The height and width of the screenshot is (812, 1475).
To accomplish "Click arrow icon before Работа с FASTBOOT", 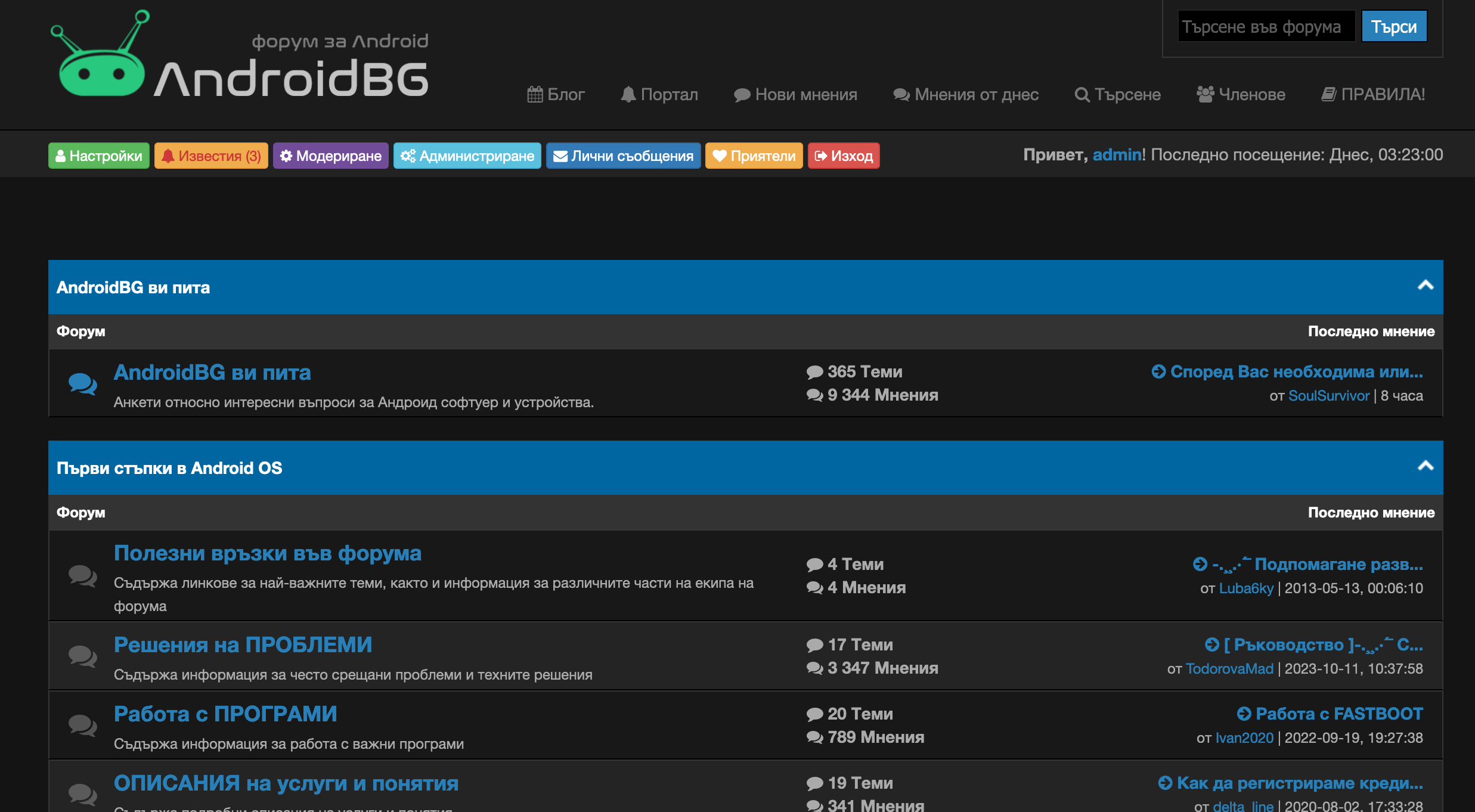I will click(1244, 714).
